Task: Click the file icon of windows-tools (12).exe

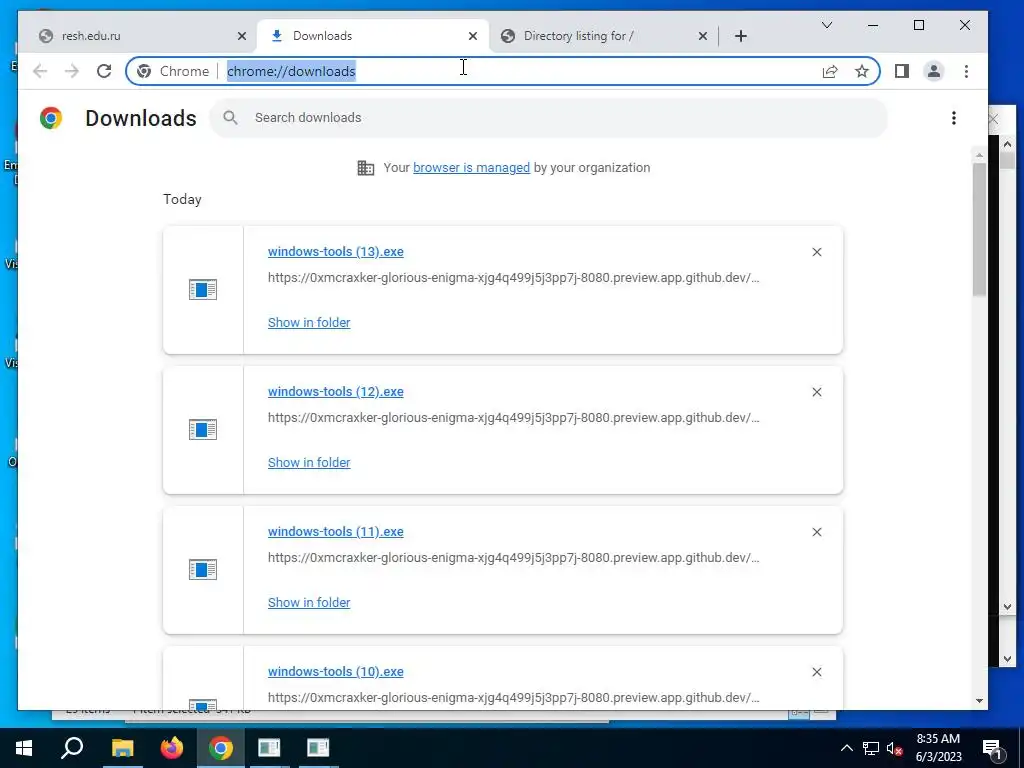Action: (x=202, y=430)
